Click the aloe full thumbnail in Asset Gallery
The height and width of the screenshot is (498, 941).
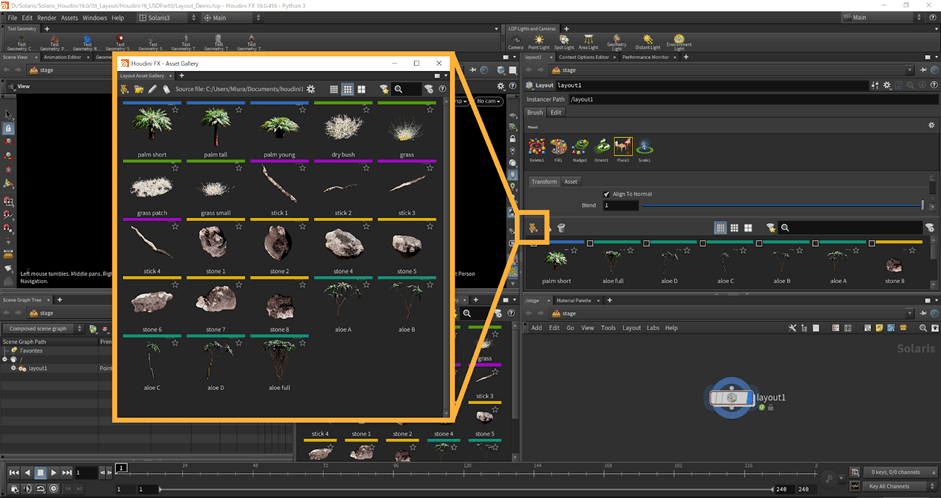279,360
